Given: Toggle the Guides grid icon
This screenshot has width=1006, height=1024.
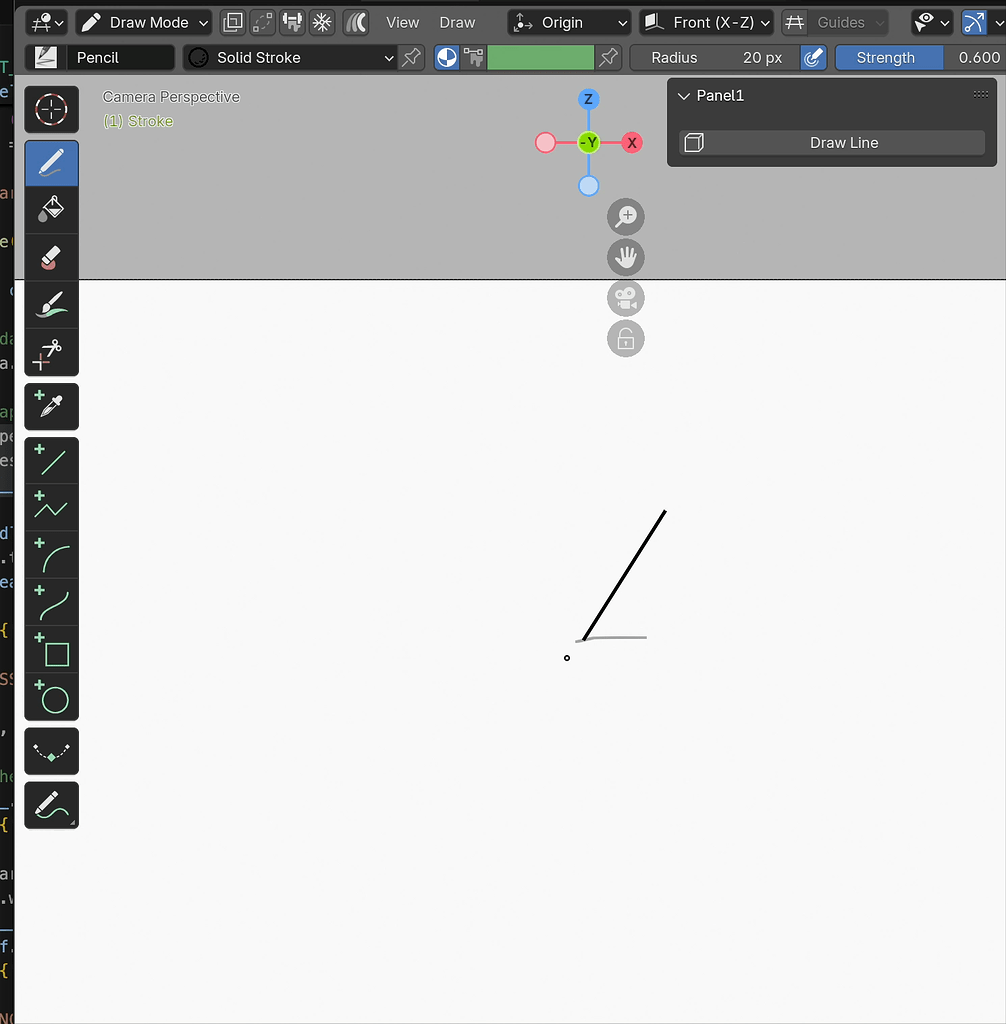Looking at the screenshot, I should pos(794,22).
